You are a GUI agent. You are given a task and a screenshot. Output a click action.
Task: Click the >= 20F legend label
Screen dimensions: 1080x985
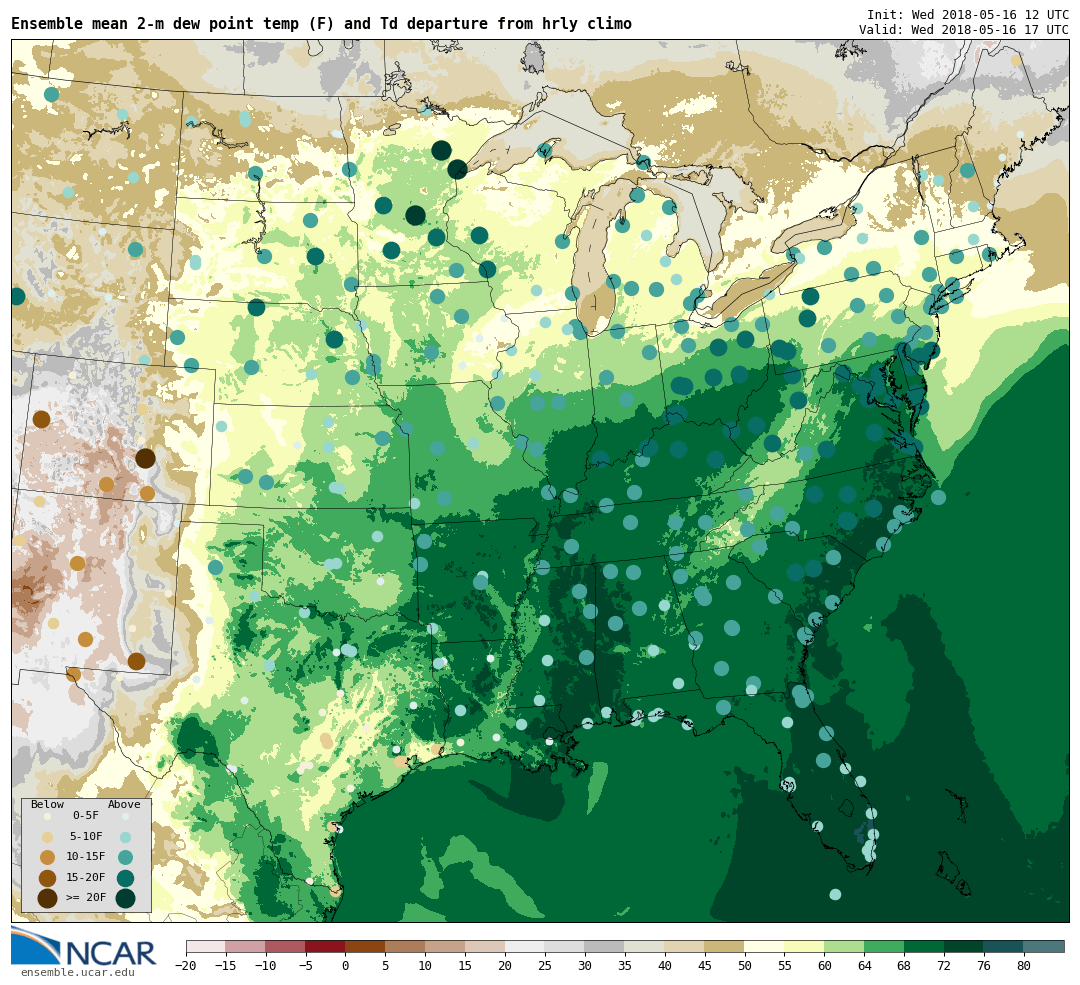click(86, 898)
